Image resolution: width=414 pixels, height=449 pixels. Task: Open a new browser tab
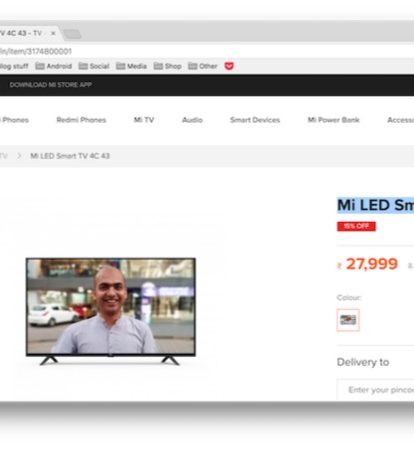click(72, 34)
